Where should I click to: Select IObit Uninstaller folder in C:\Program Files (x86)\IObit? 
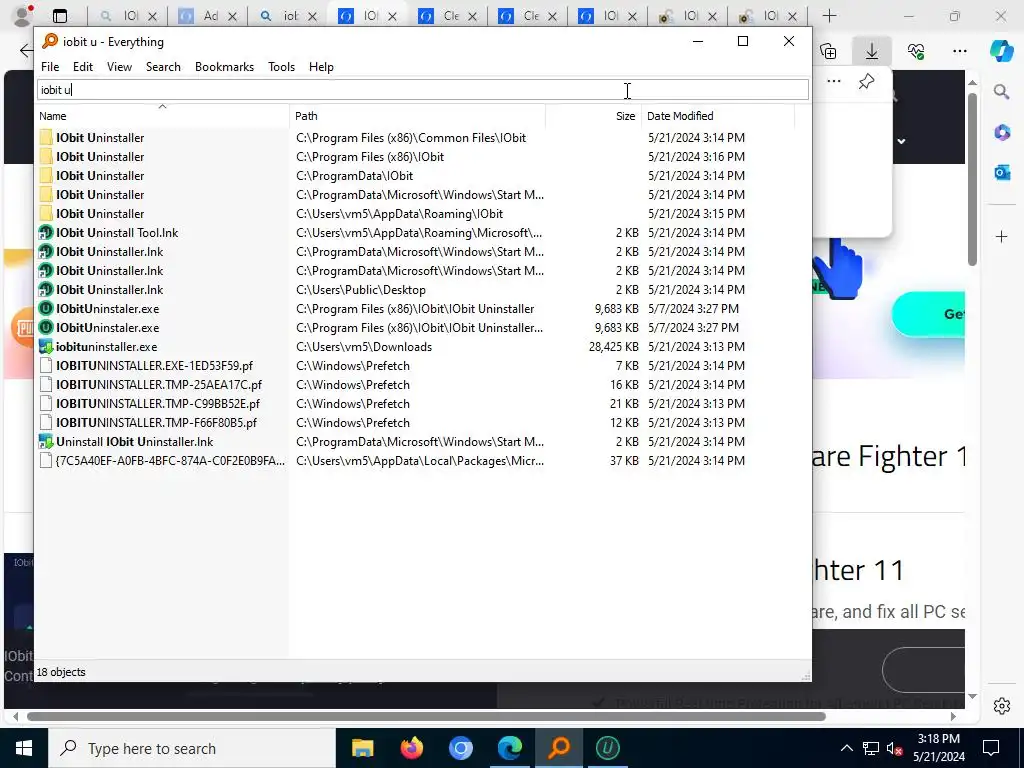coord(100,157)
